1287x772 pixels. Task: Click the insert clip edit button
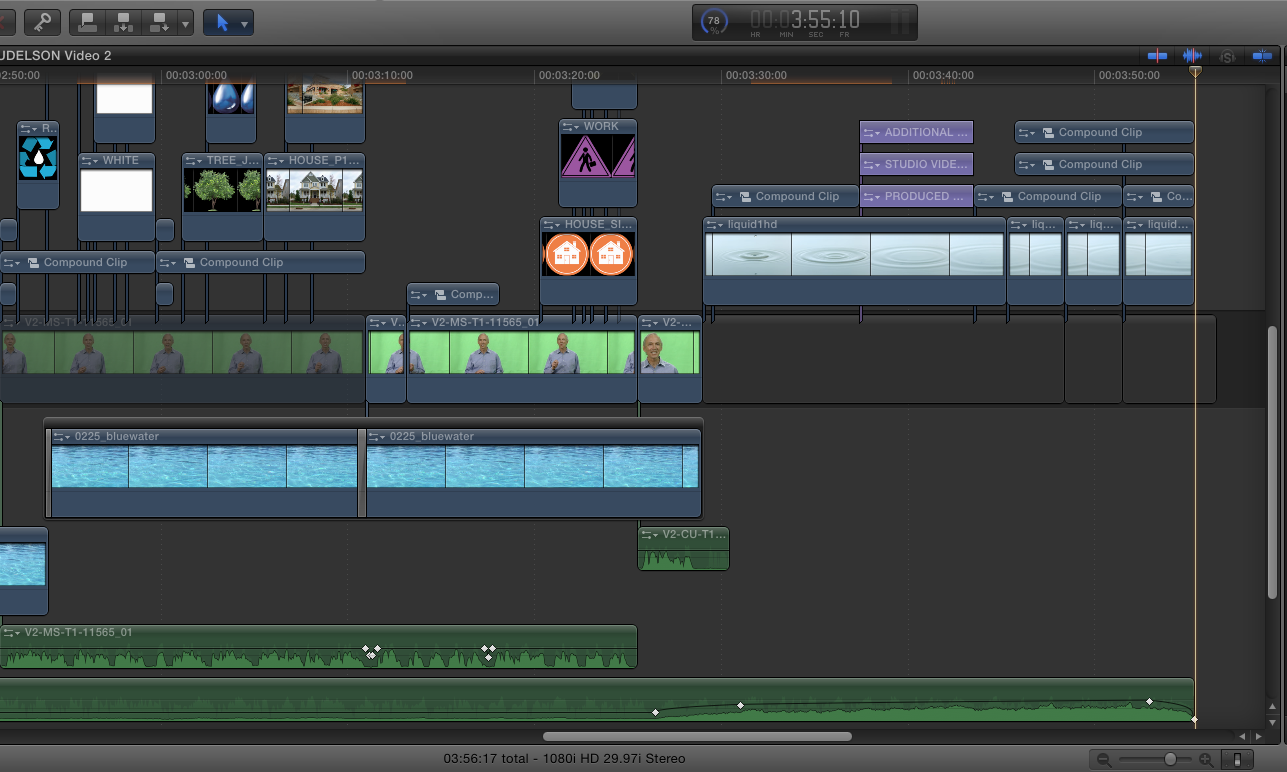(124, 21)
